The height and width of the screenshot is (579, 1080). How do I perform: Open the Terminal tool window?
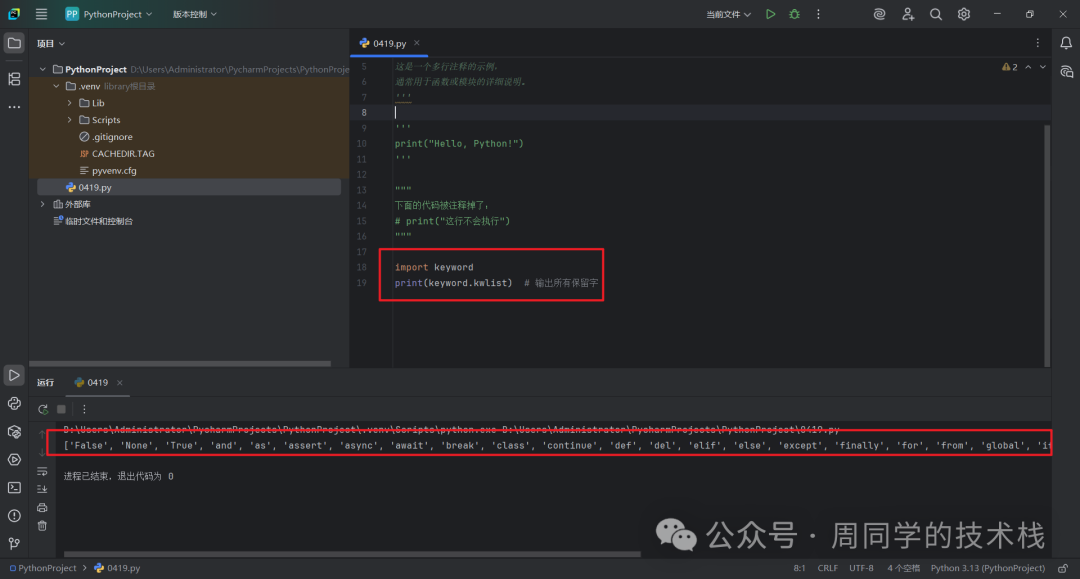(x=14, y=488)
